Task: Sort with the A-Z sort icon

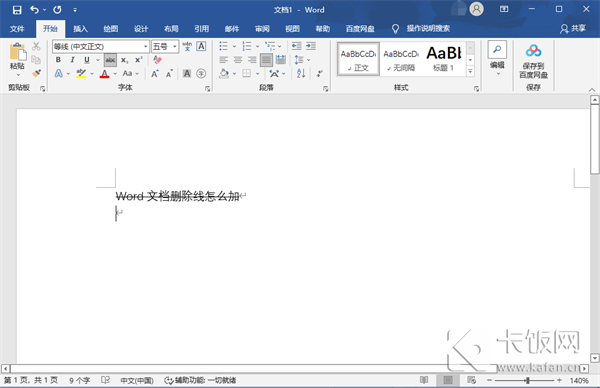Action: (x=301, y=73)
